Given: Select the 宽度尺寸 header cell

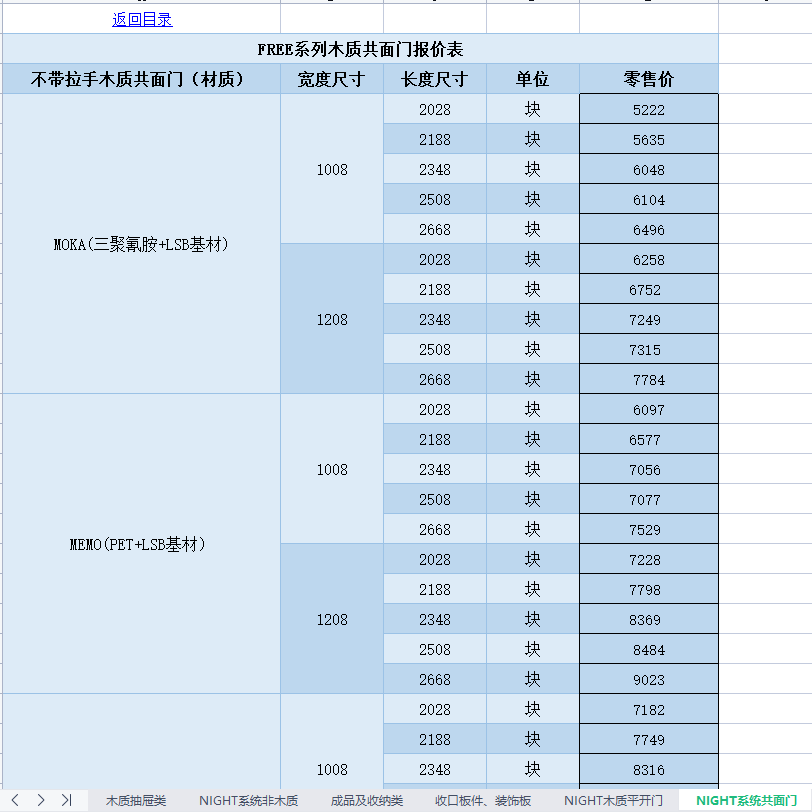Looking at the screenshot, I should click(332, 79).
